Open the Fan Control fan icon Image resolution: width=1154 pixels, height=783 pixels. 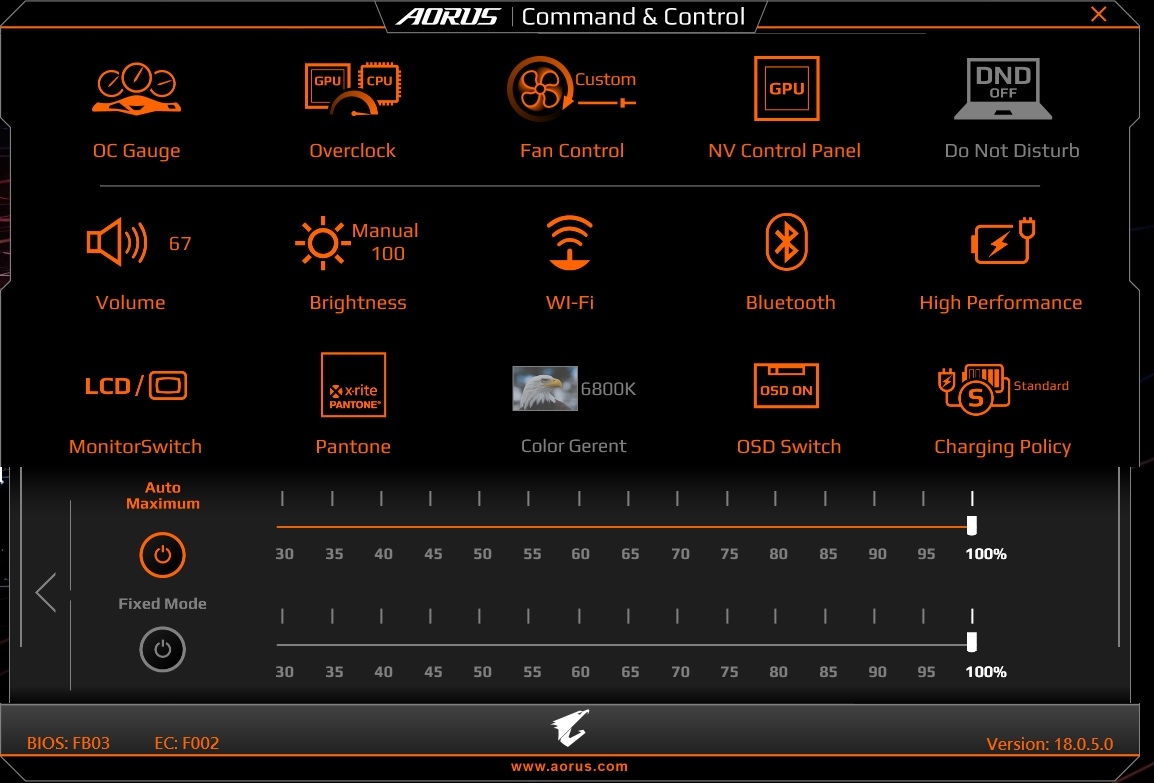point(539,89)
